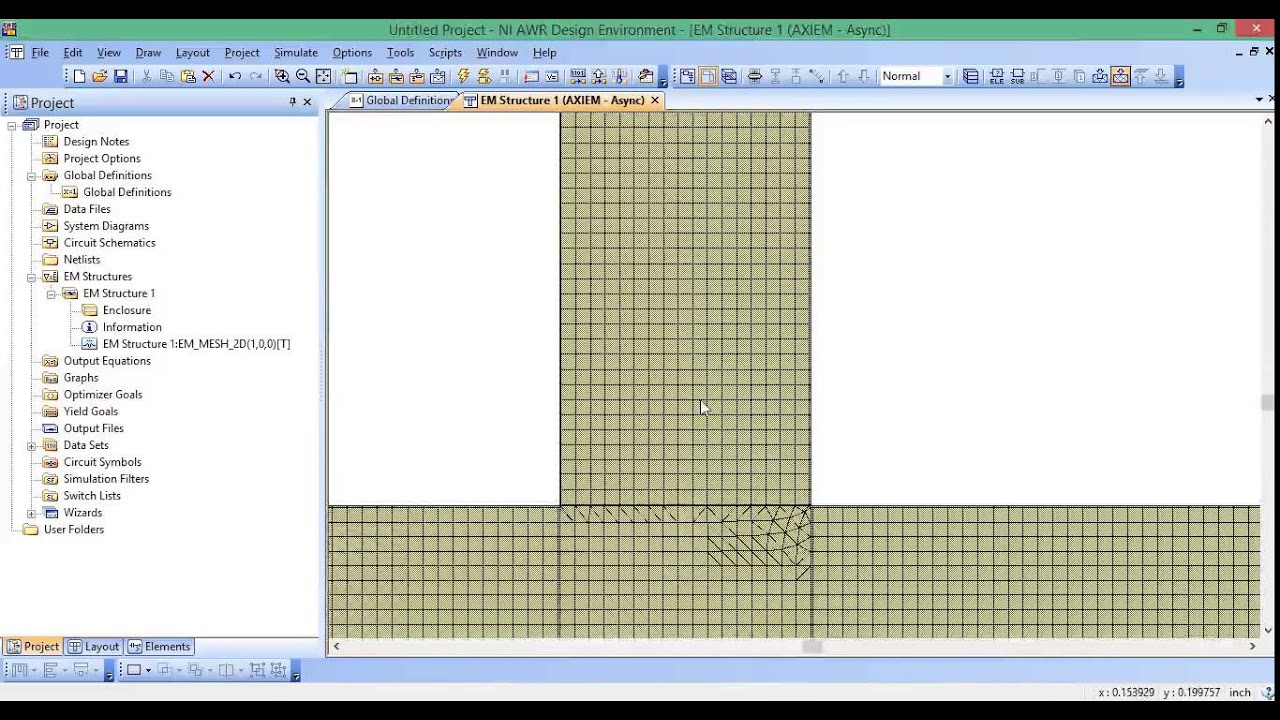
Task: Redo the last undone action
Action: coord(256,76)
